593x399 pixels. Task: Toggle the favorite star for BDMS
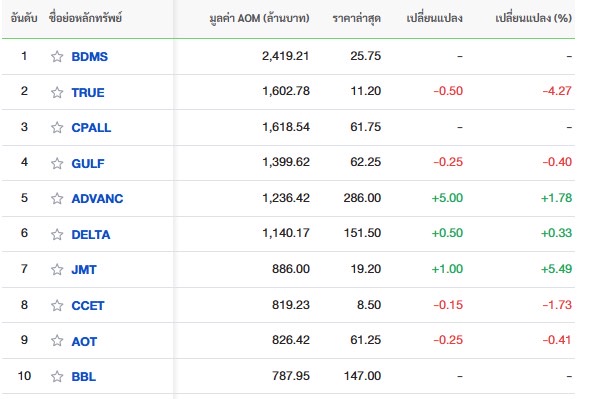click(x=57, y=57)
